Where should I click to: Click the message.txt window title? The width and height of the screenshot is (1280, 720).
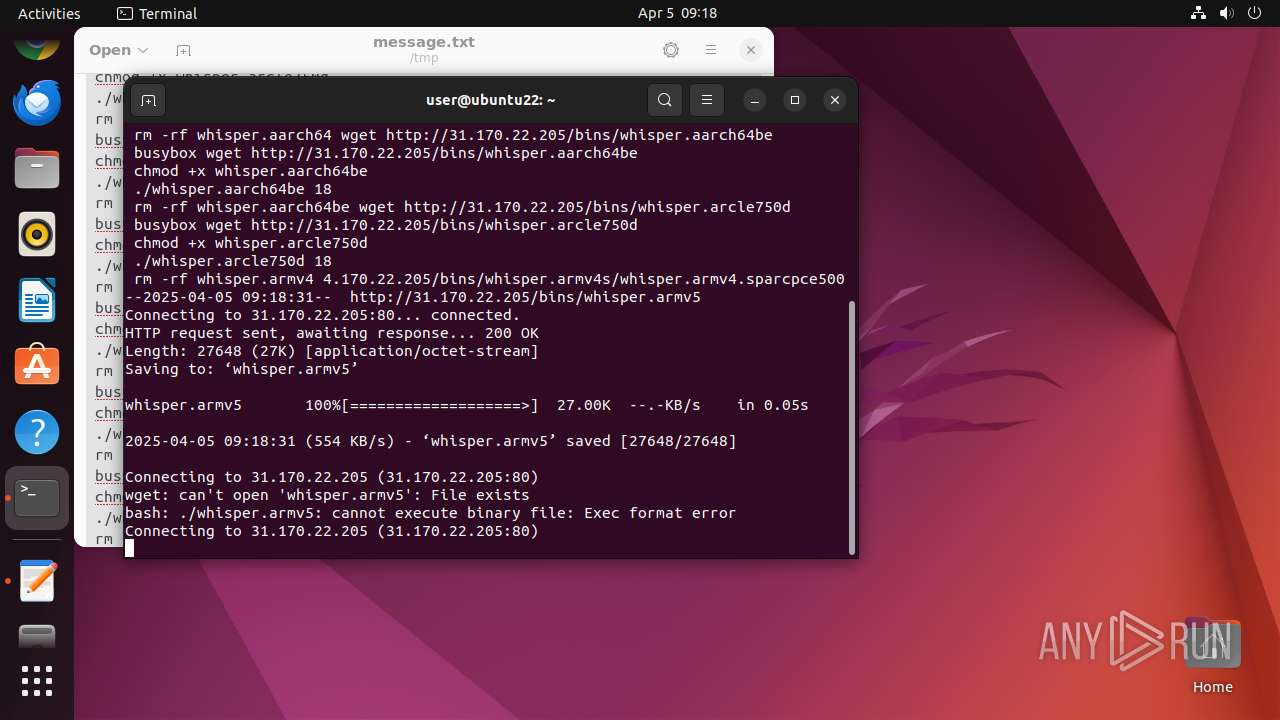pos(424,42)
